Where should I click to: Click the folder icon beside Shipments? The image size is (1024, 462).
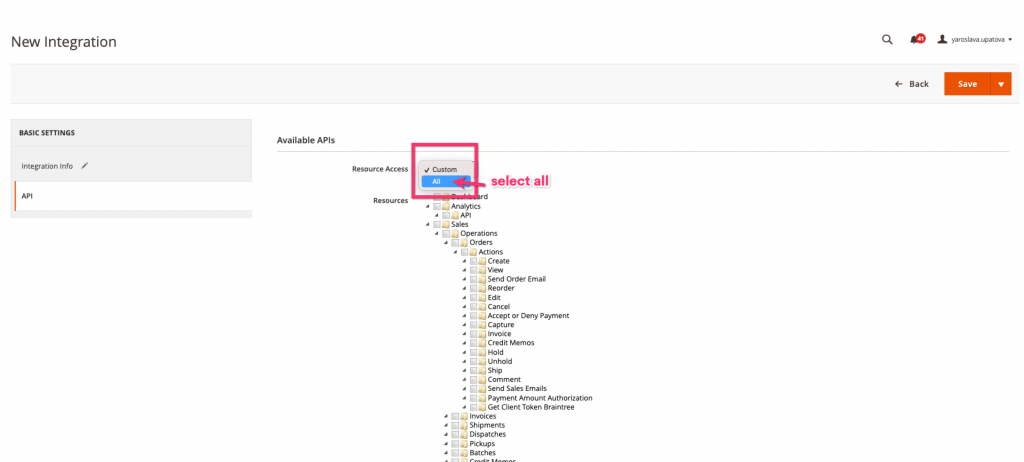pyautogui.click(x=464, y=425)
